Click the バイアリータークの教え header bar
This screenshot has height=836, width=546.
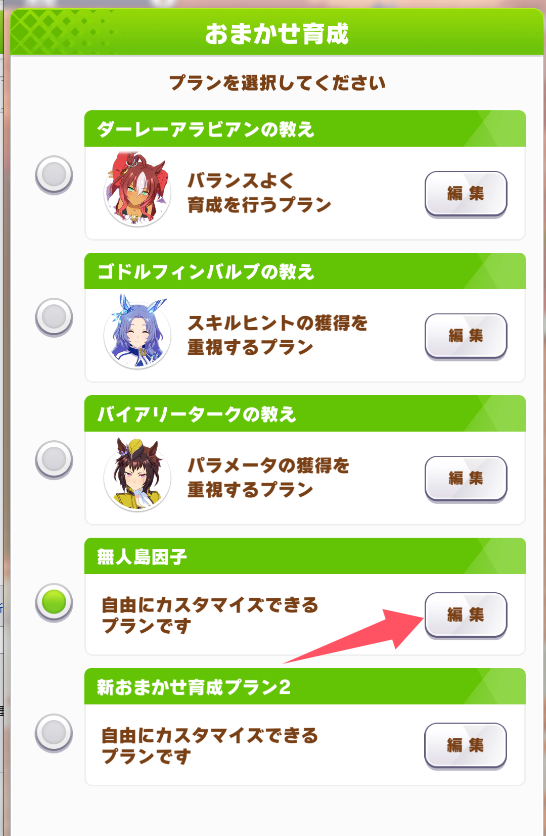[305, 413]
